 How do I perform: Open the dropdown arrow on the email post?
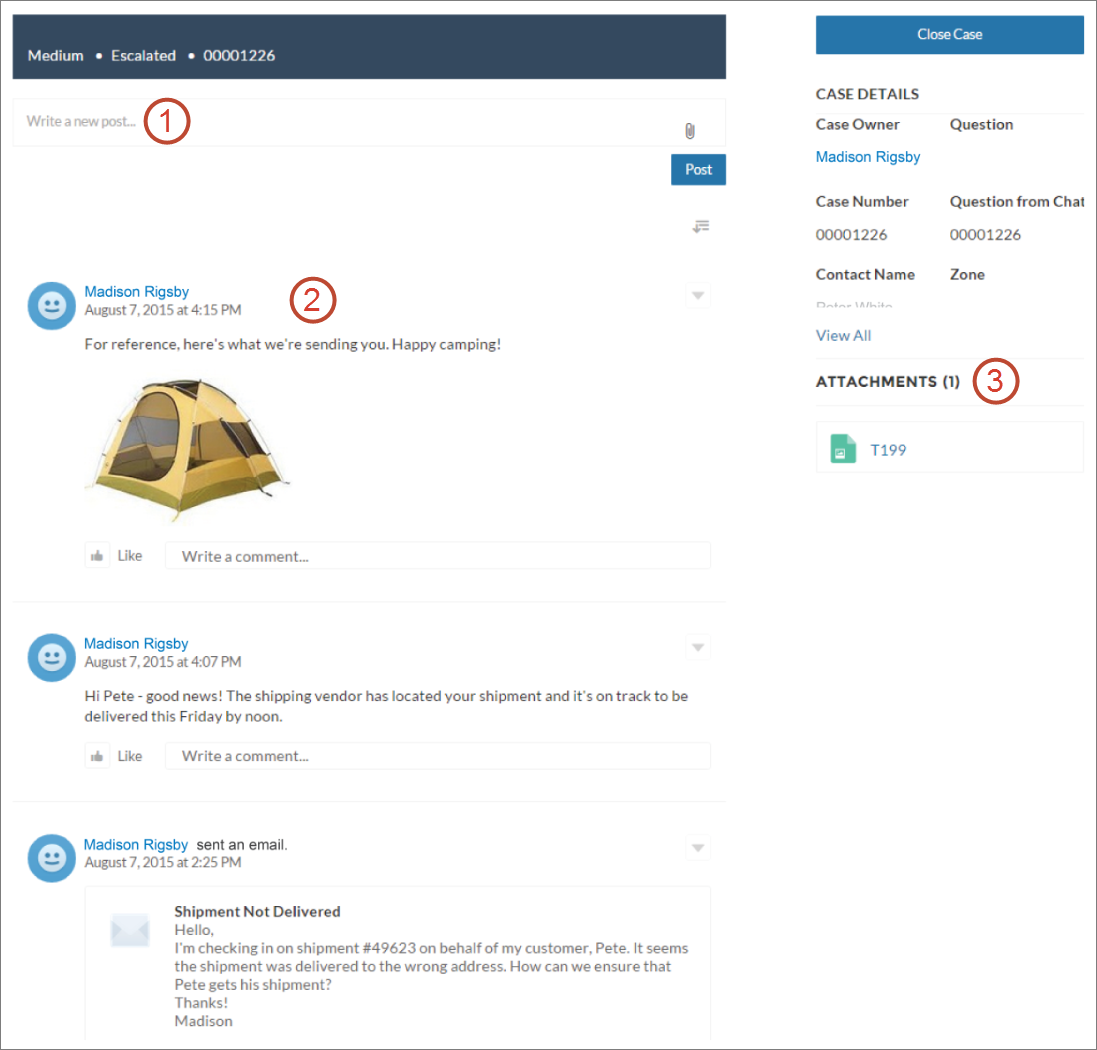tap(698, 847)
